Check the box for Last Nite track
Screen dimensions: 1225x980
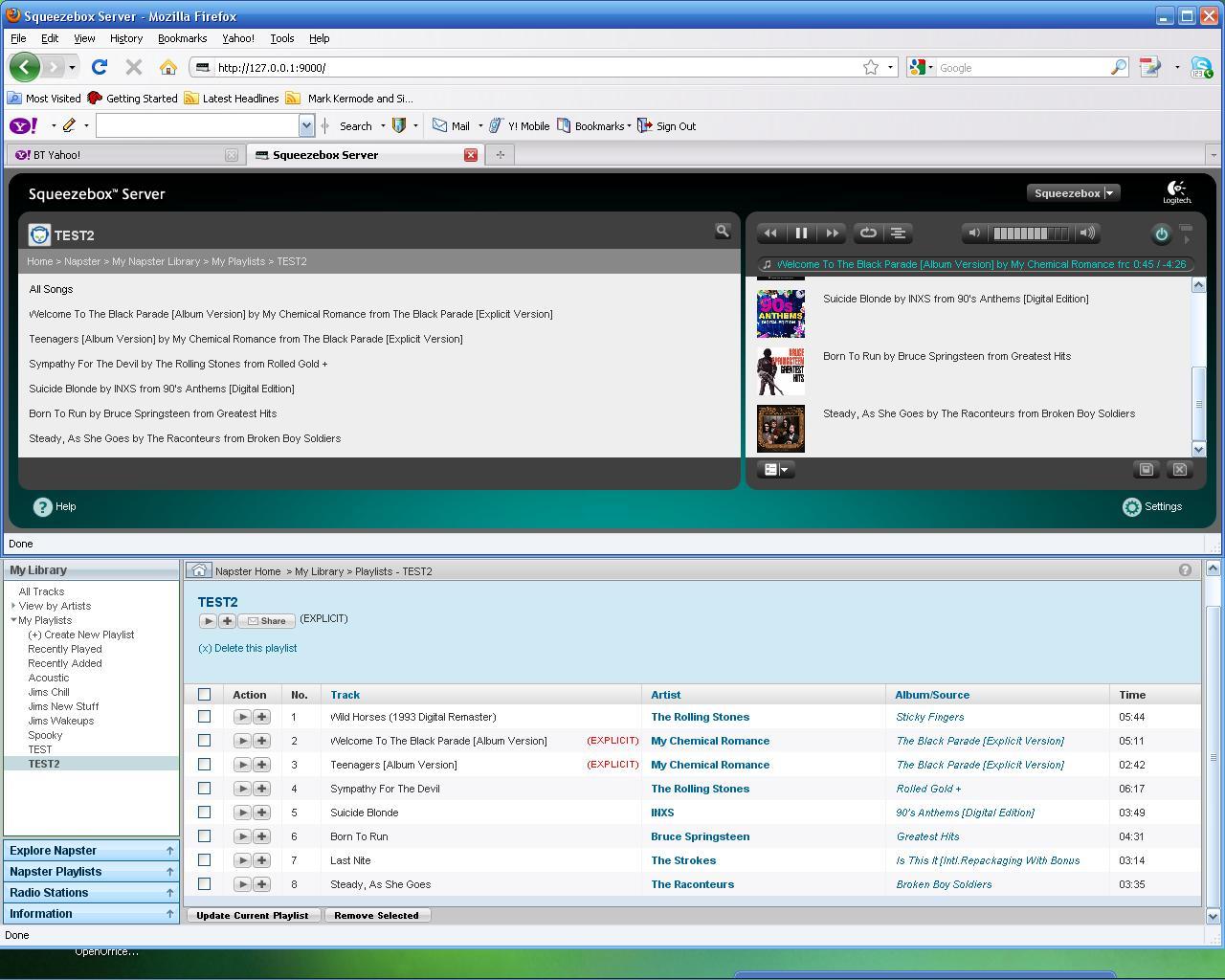point(204,860)
